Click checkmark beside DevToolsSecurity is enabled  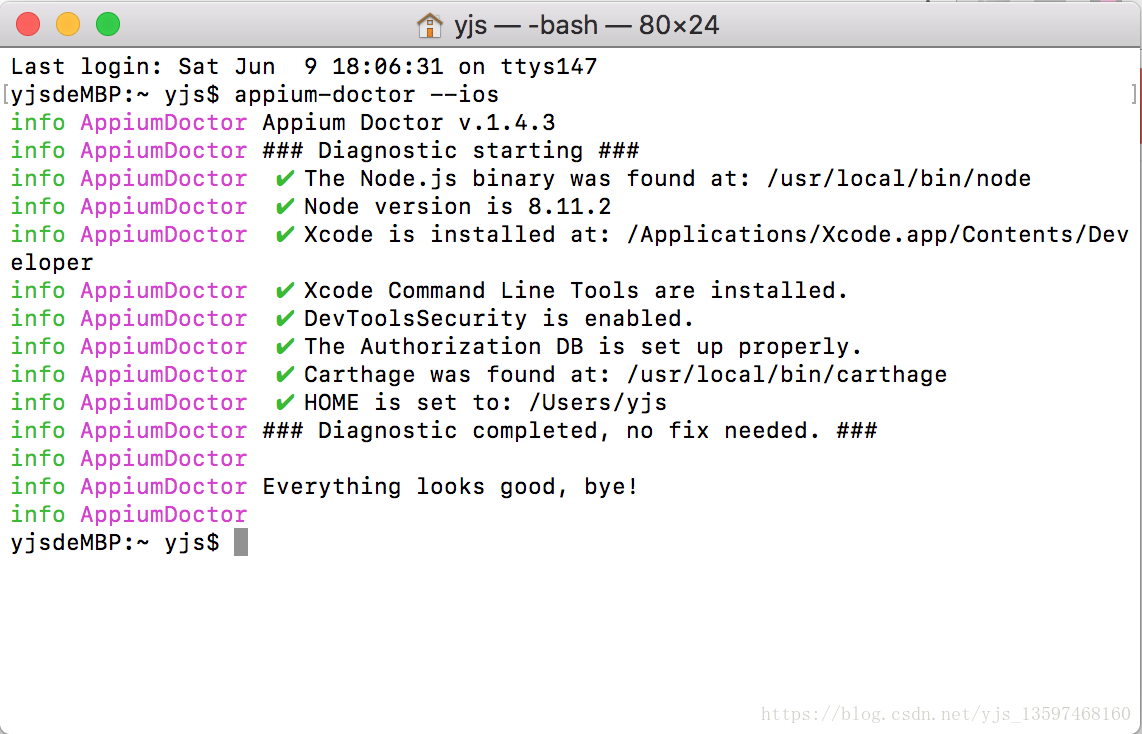point(285,319)
